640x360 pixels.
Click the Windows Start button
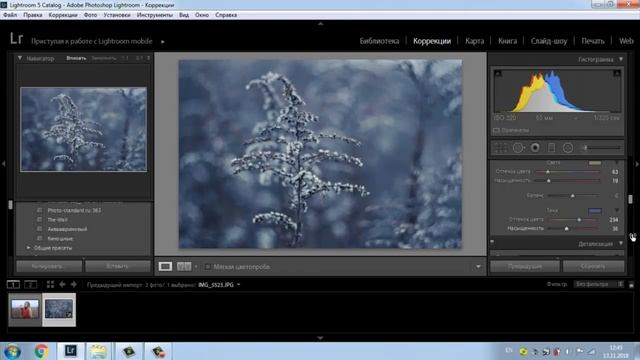tap(12, 351)
